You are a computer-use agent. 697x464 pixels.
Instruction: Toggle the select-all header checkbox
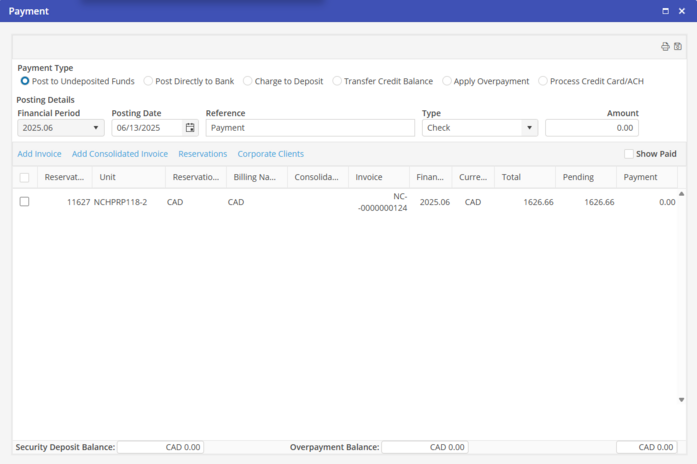pos(25,178)
